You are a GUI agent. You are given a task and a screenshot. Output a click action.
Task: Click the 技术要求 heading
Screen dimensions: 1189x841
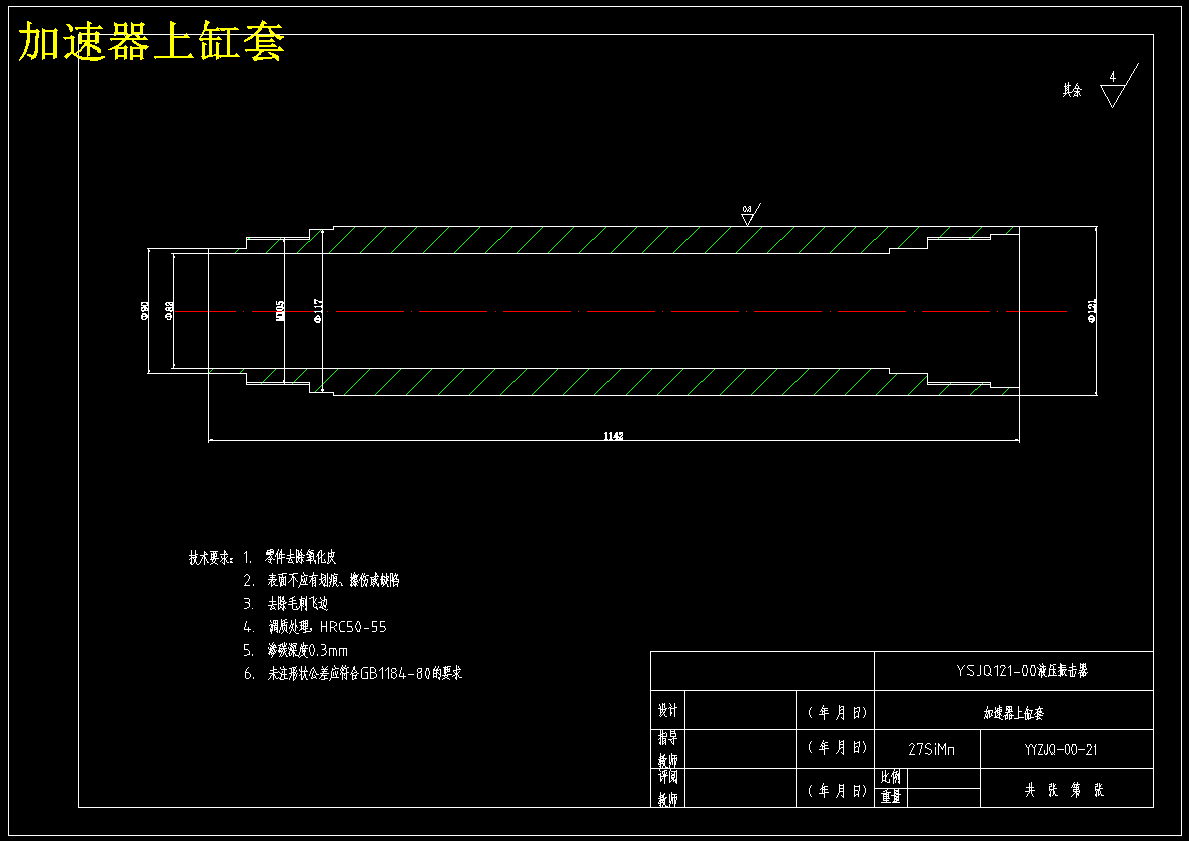[x=212, y=557]
